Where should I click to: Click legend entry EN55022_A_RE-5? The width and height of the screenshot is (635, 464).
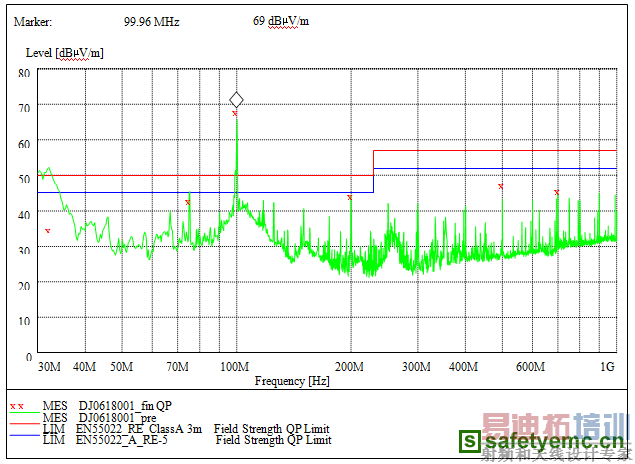(121, 440)
